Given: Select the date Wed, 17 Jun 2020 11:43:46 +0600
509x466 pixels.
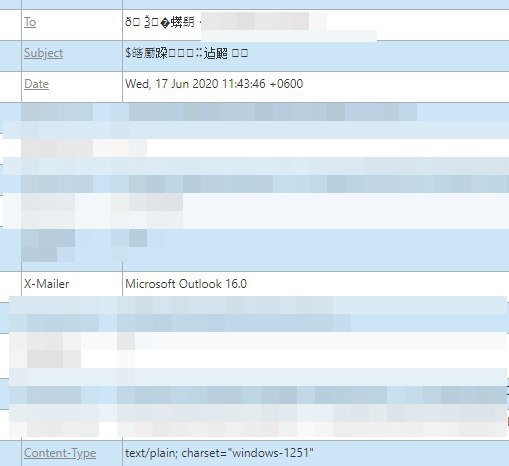Looking at the screenshot, I should point(214,84).
